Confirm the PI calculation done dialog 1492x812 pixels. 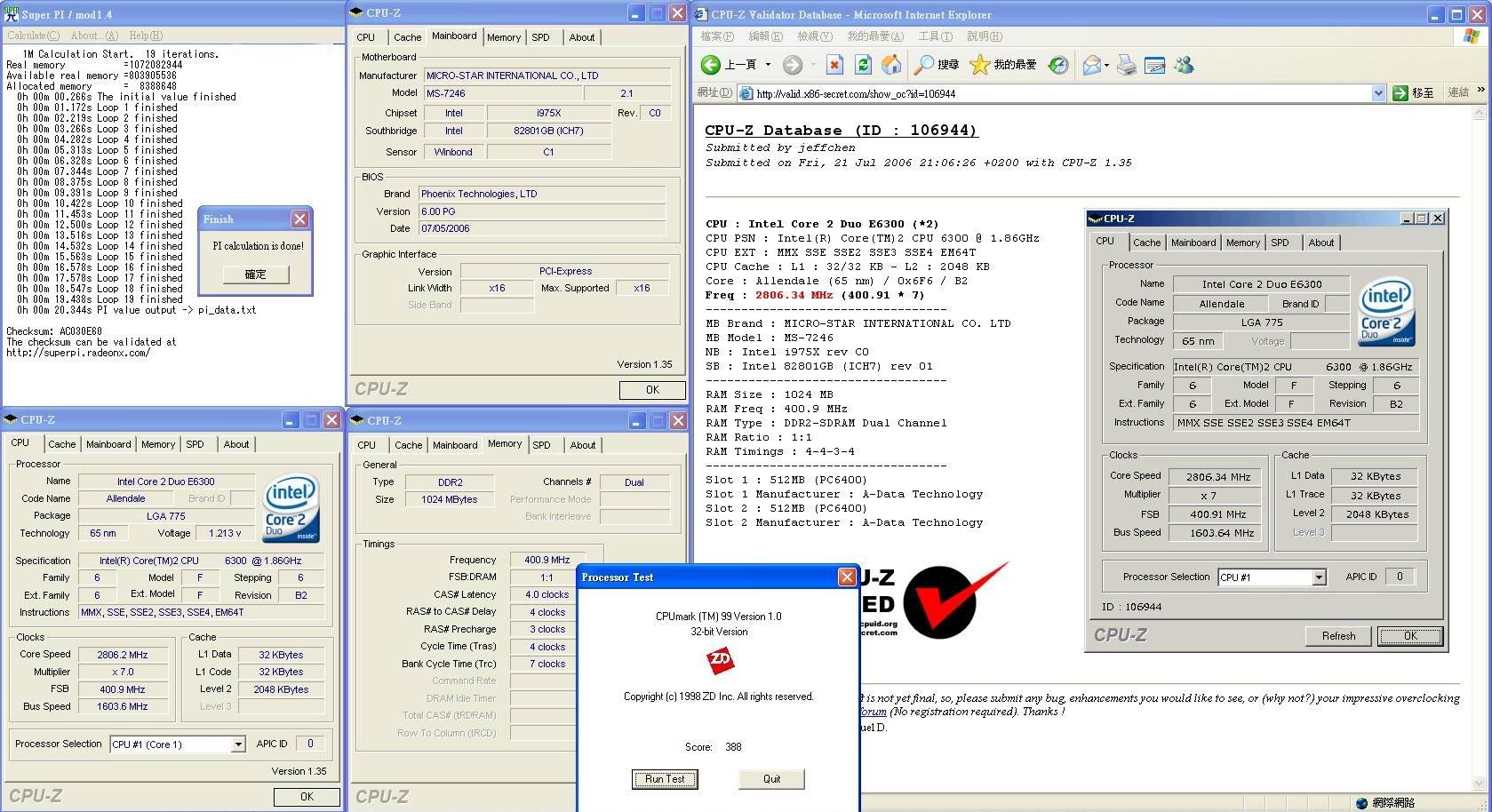(255, 275)
